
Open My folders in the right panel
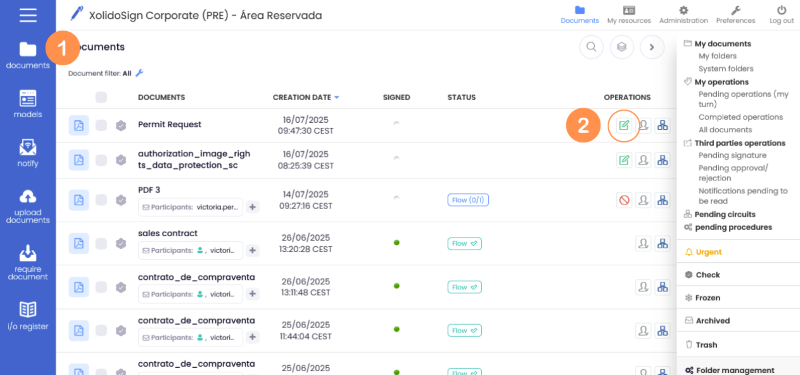click(x=717, y=56)
